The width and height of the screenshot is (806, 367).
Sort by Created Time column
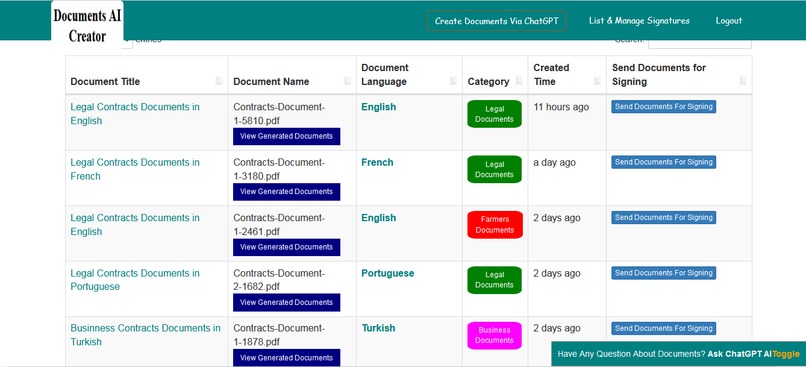[567, 75]
